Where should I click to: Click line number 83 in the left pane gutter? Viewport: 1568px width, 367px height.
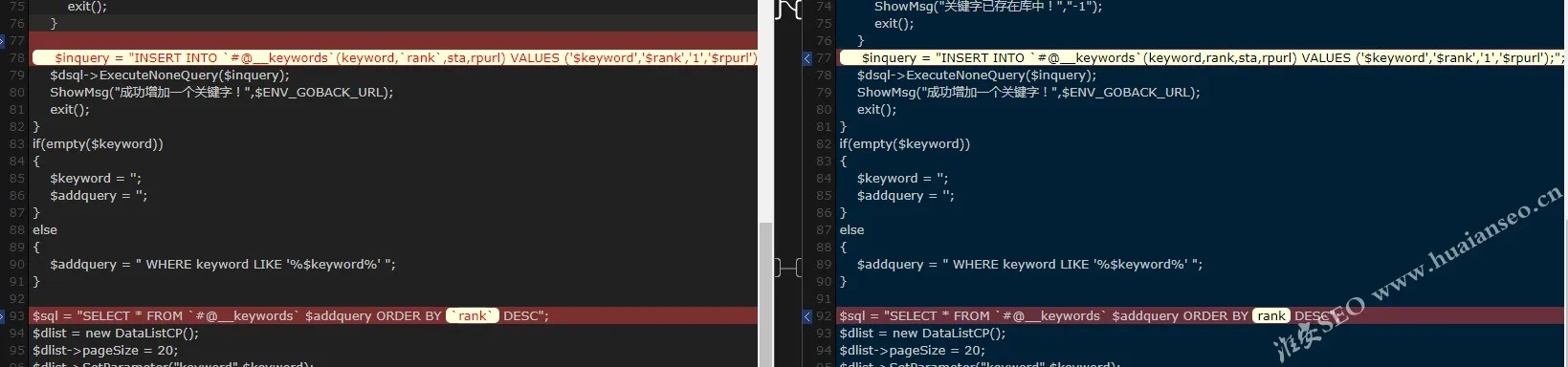[x=17, y=144]
